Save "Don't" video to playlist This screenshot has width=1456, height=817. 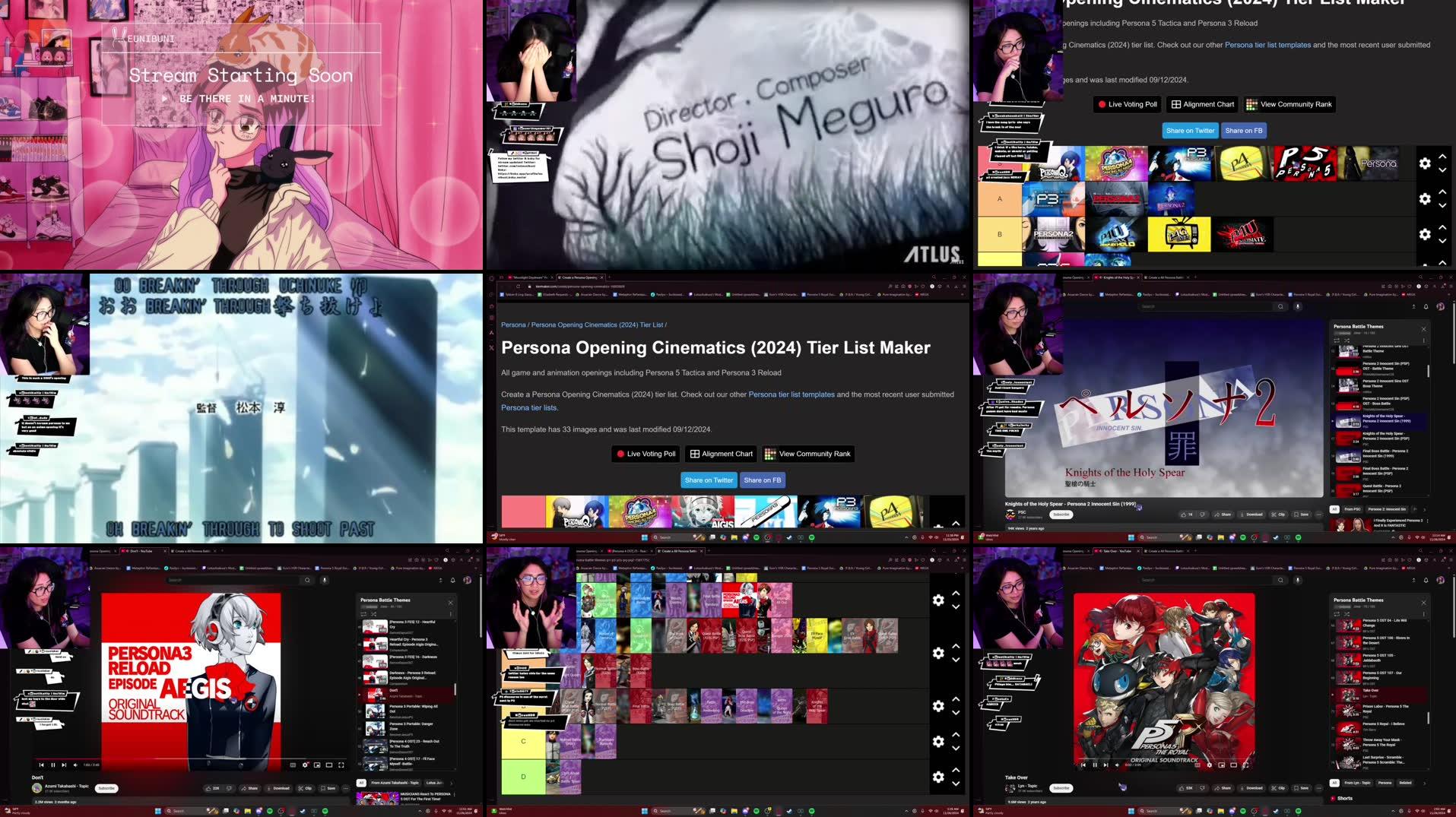328,788
